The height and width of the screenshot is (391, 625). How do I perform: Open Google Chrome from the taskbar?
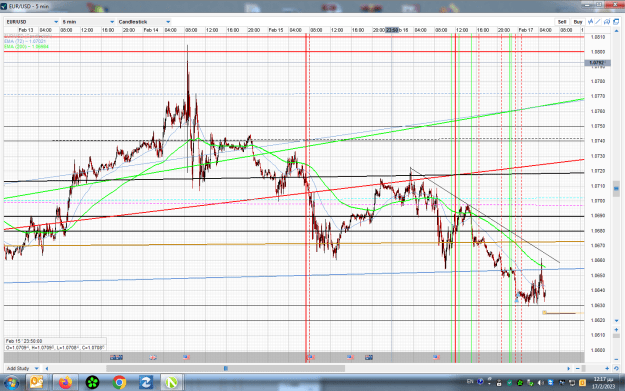(x=119, y=383)
